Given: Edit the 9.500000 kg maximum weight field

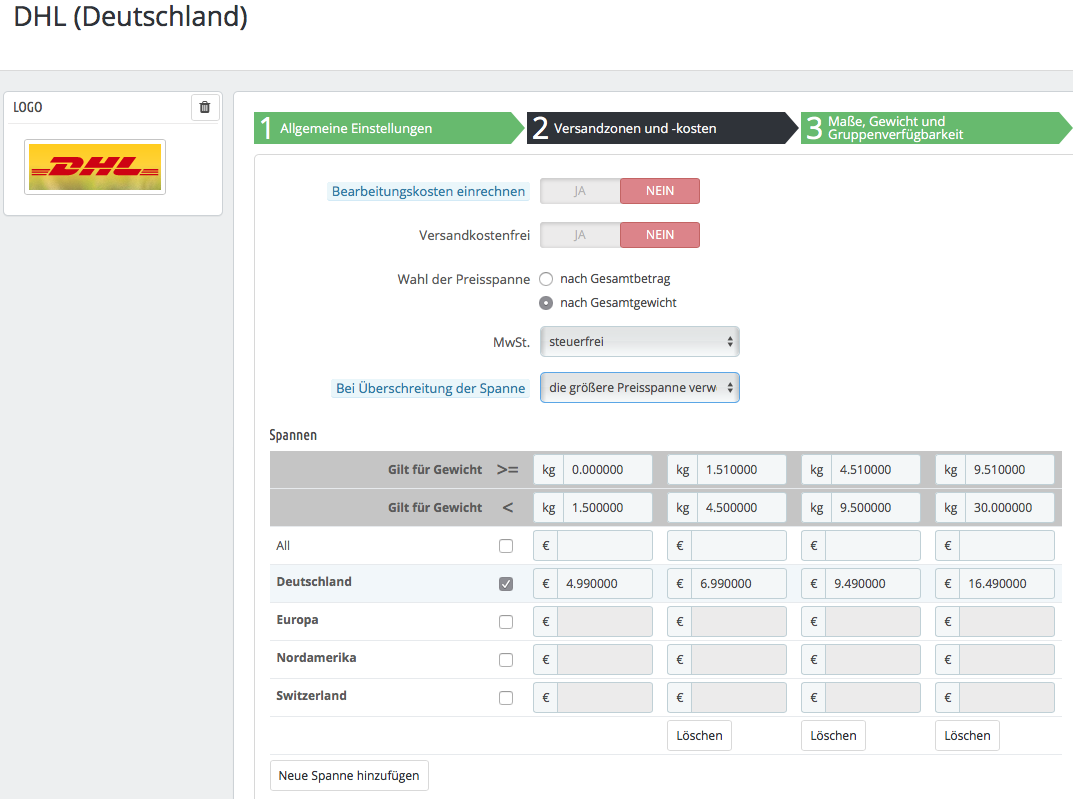Looking at the screenshot, I should [x=876, y=508].
